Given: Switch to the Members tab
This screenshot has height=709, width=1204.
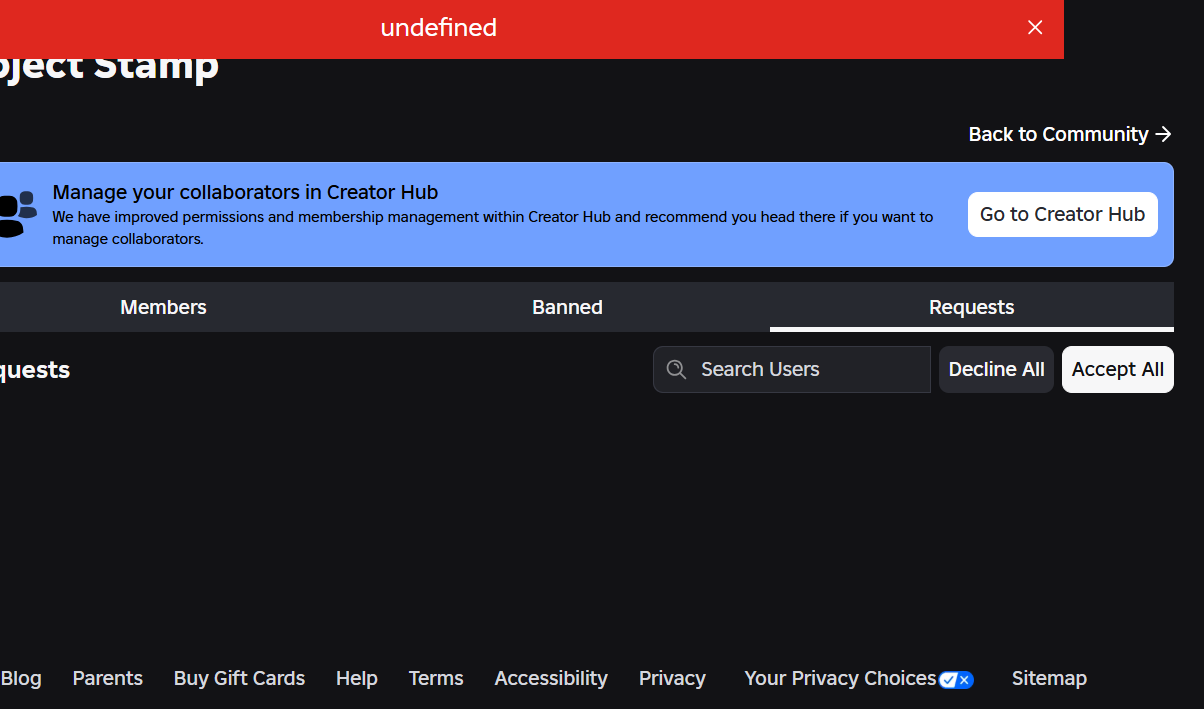Looking at the screenshot, I should tap(163, 307).
